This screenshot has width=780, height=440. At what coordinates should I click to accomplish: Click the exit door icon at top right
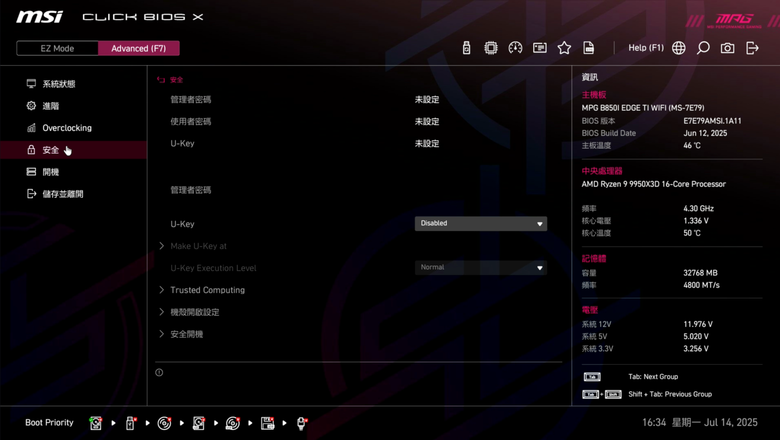(752, 48)
